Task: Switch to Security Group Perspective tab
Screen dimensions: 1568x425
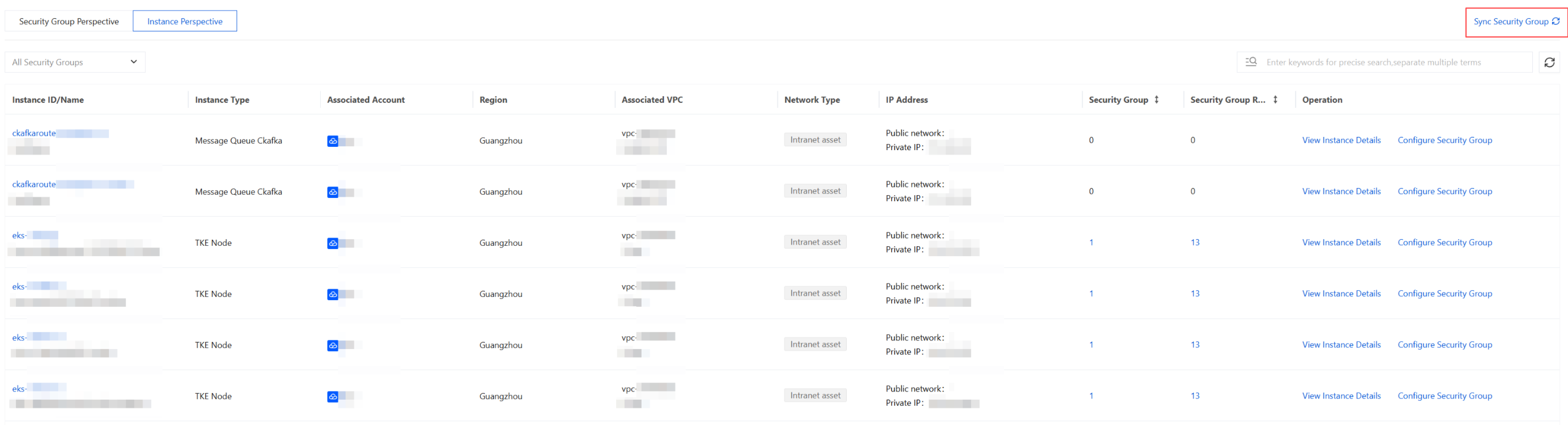Action: coord(69,21)
